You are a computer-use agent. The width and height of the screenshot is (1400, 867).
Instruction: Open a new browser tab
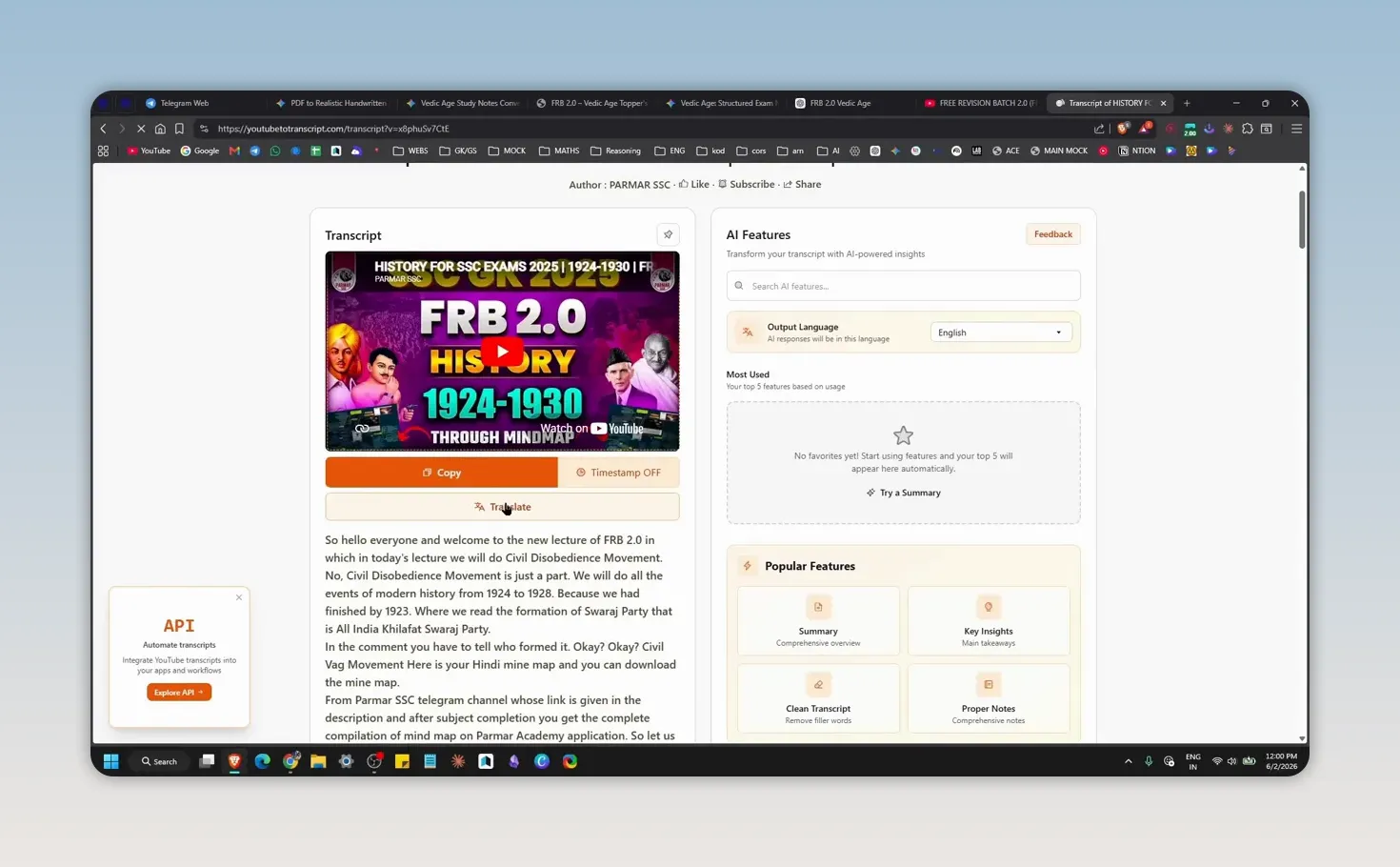[1187, 103]
